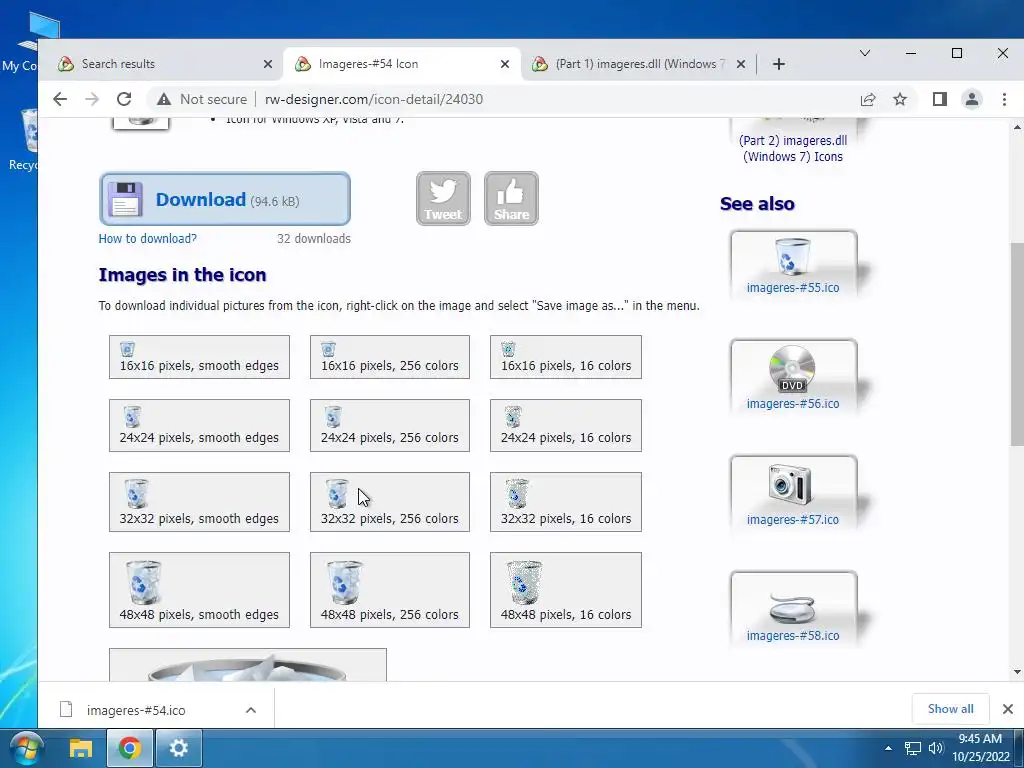
Task: Open the How to download? link
Action: point(148,238)
